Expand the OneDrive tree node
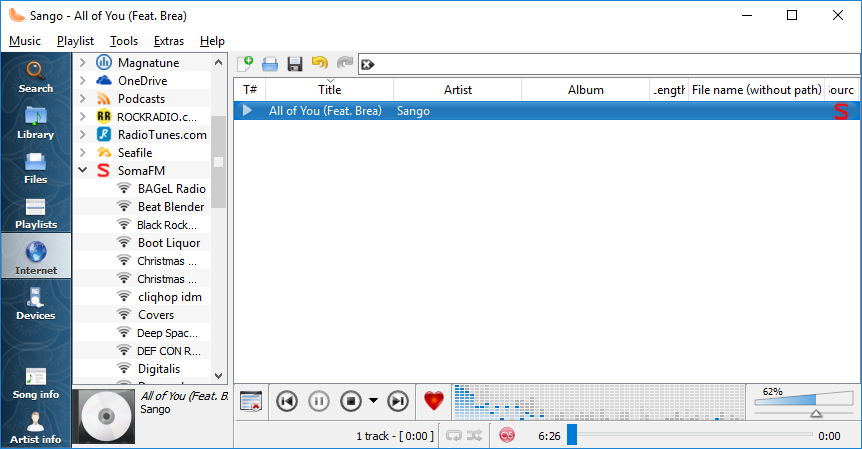The width and height of the screenshot is (862, 449). coord(82,81)
